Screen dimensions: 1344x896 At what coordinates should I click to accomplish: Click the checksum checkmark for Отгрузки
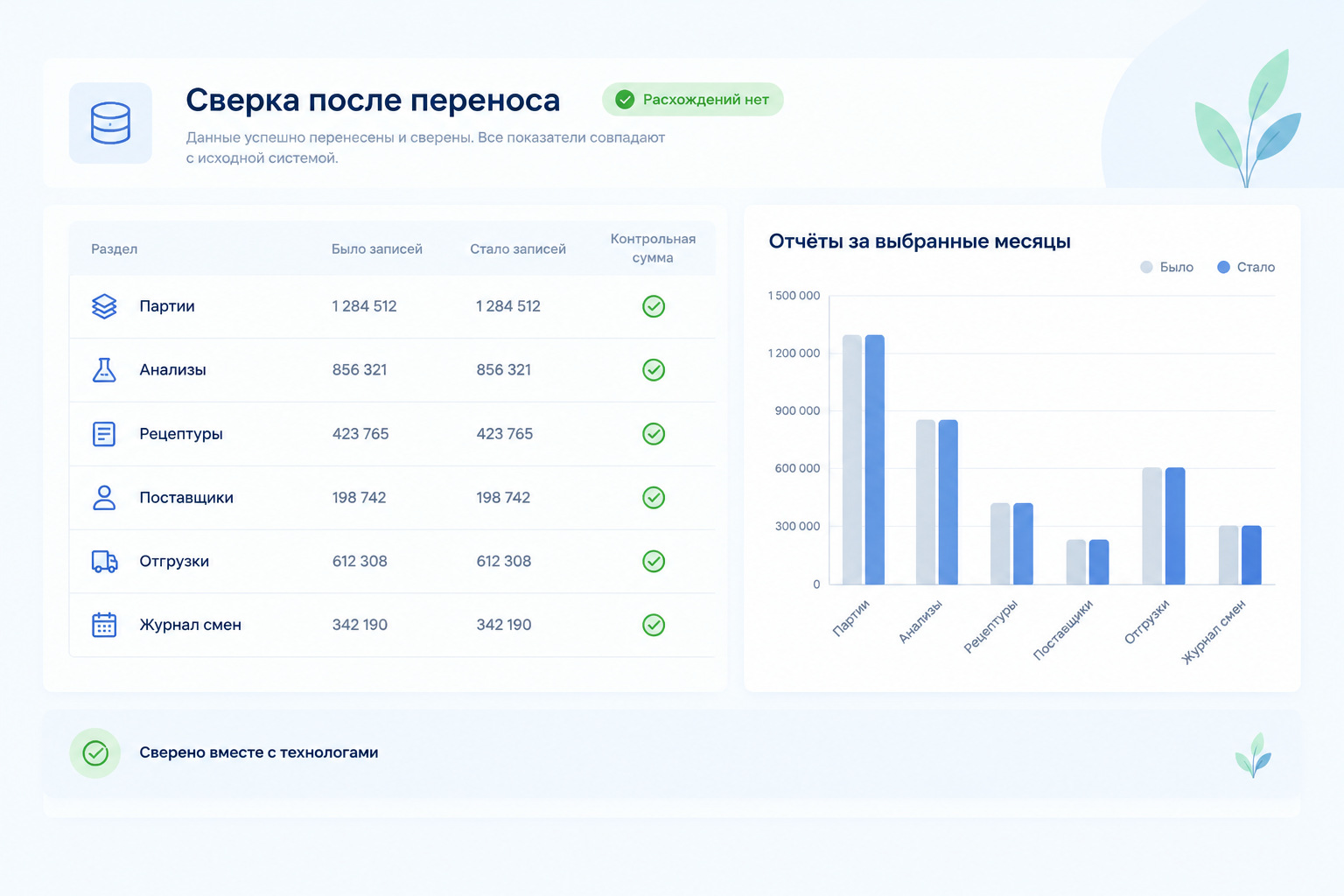pos(654,562)
